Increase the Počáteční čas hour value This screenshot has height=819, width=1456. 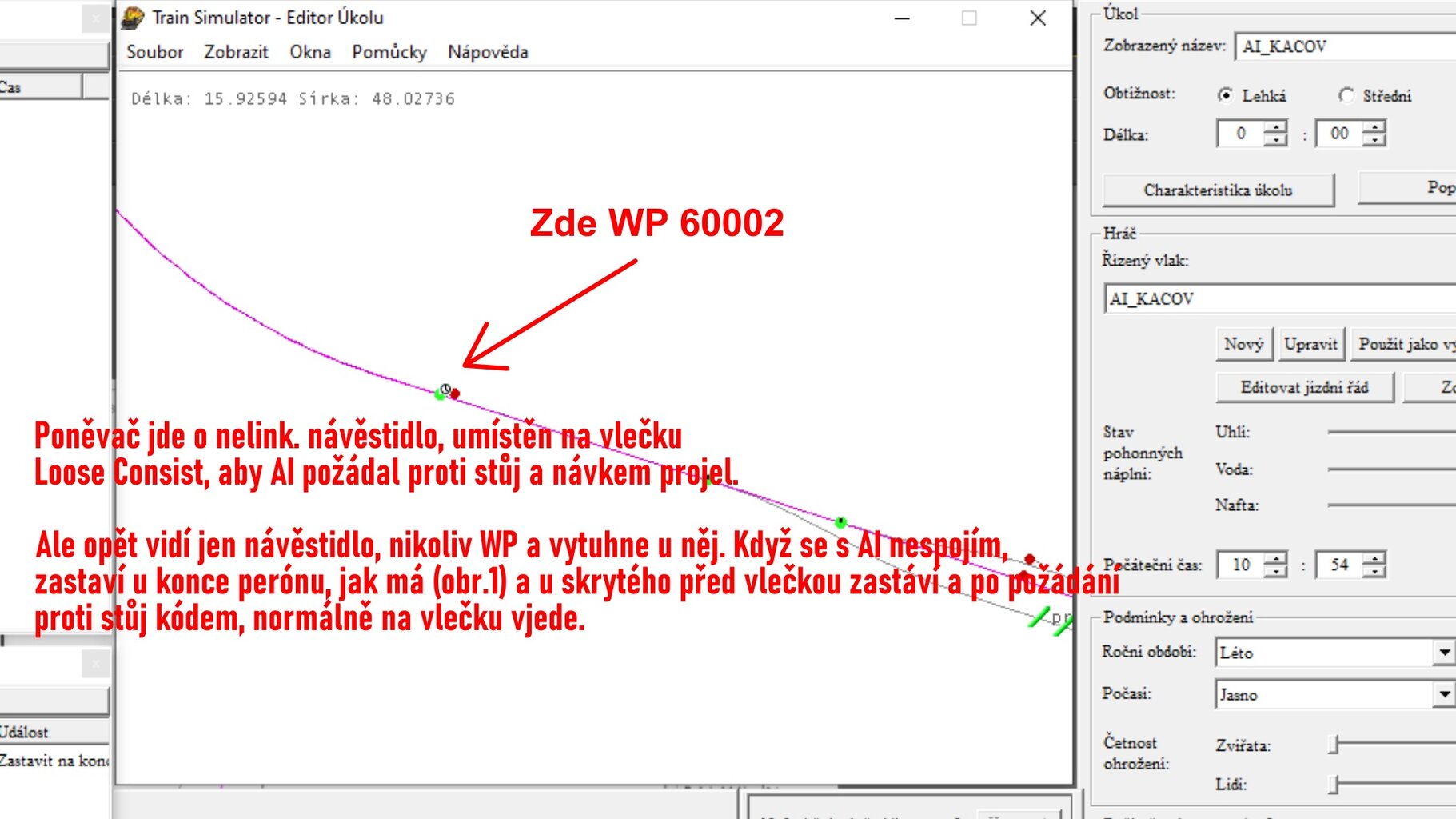(1276, 558)
